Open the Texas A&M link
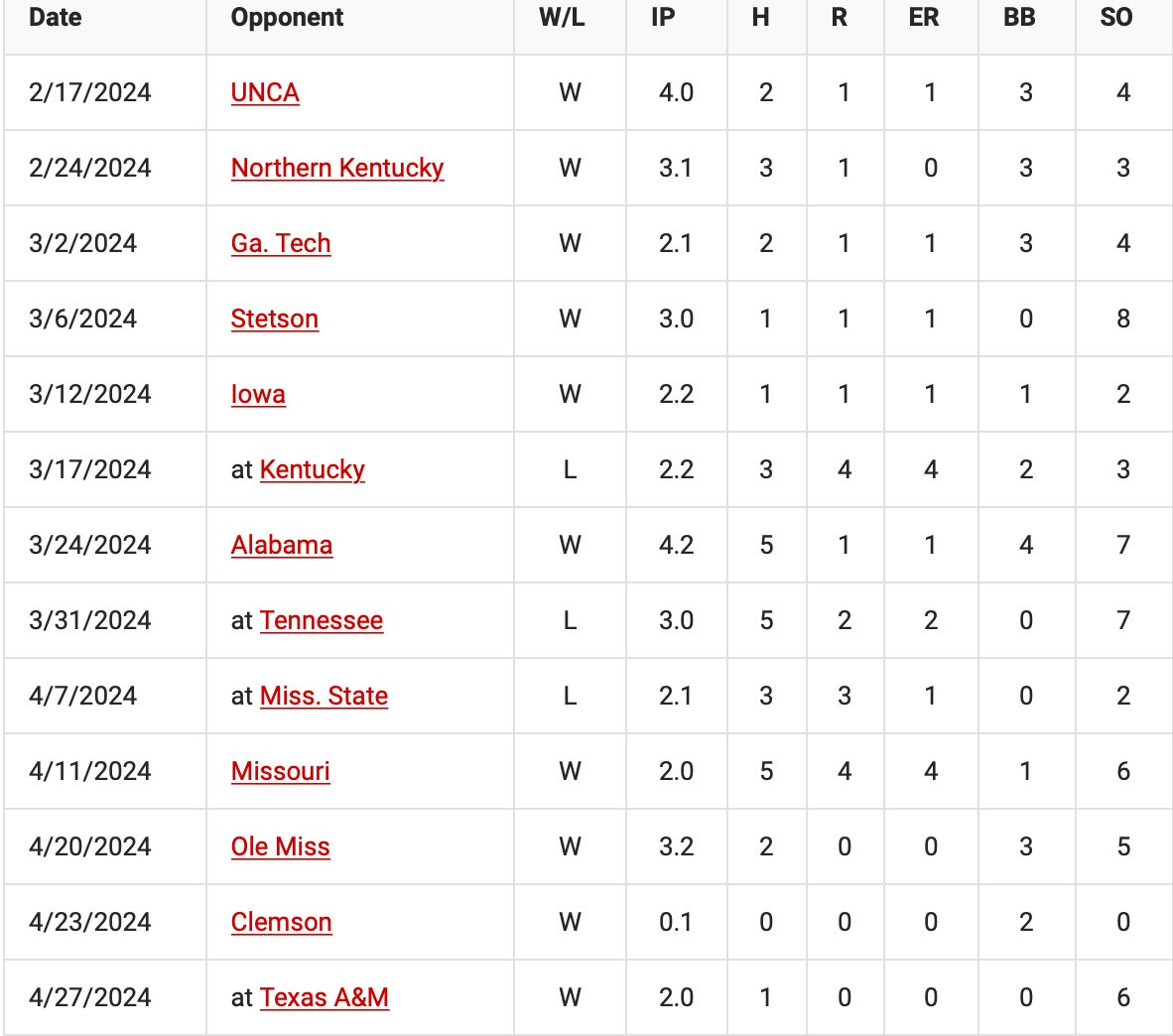This screenshot has width=1173, height=1036. coord(325,997)
